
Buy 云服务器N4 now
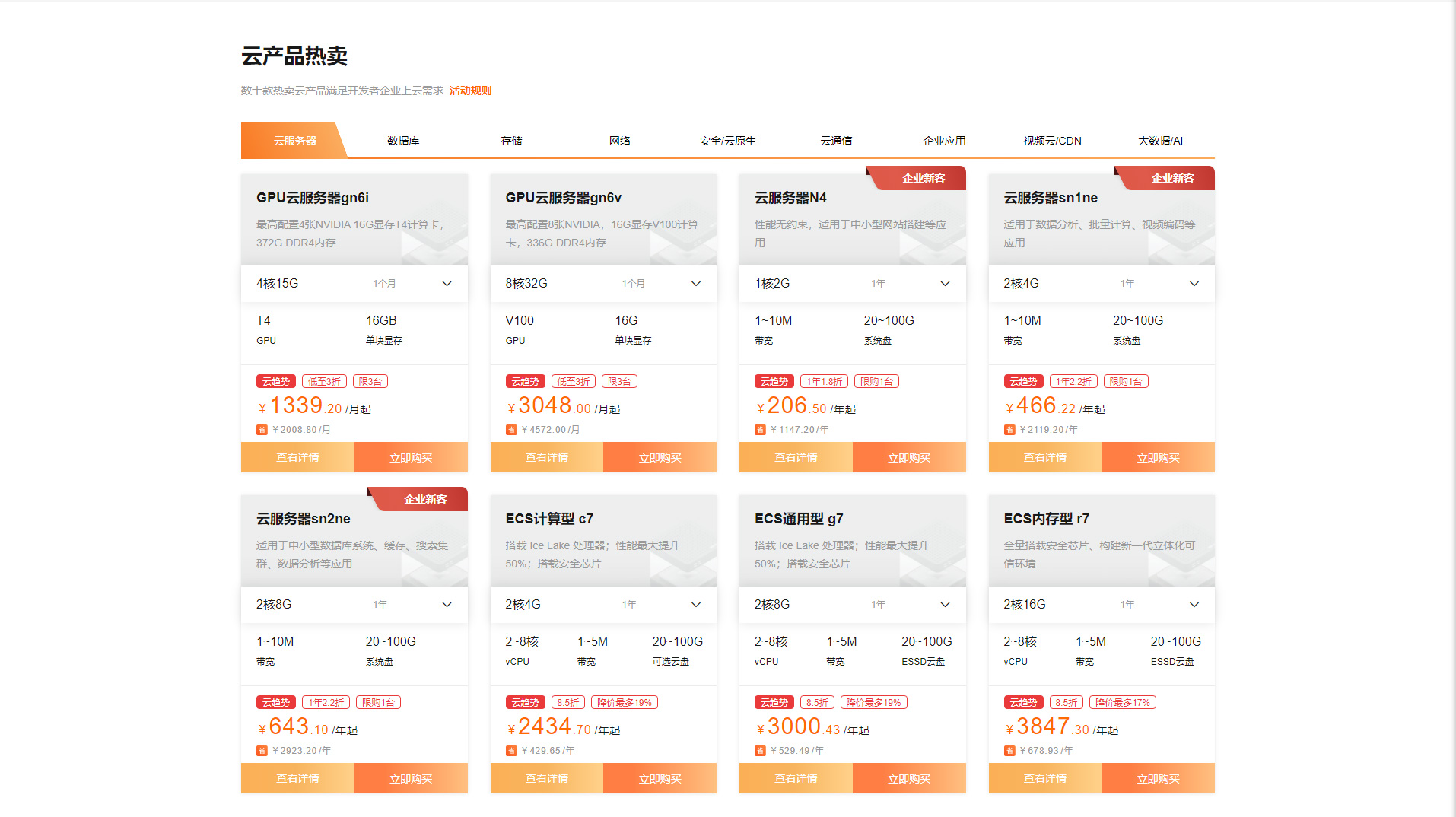909,457
